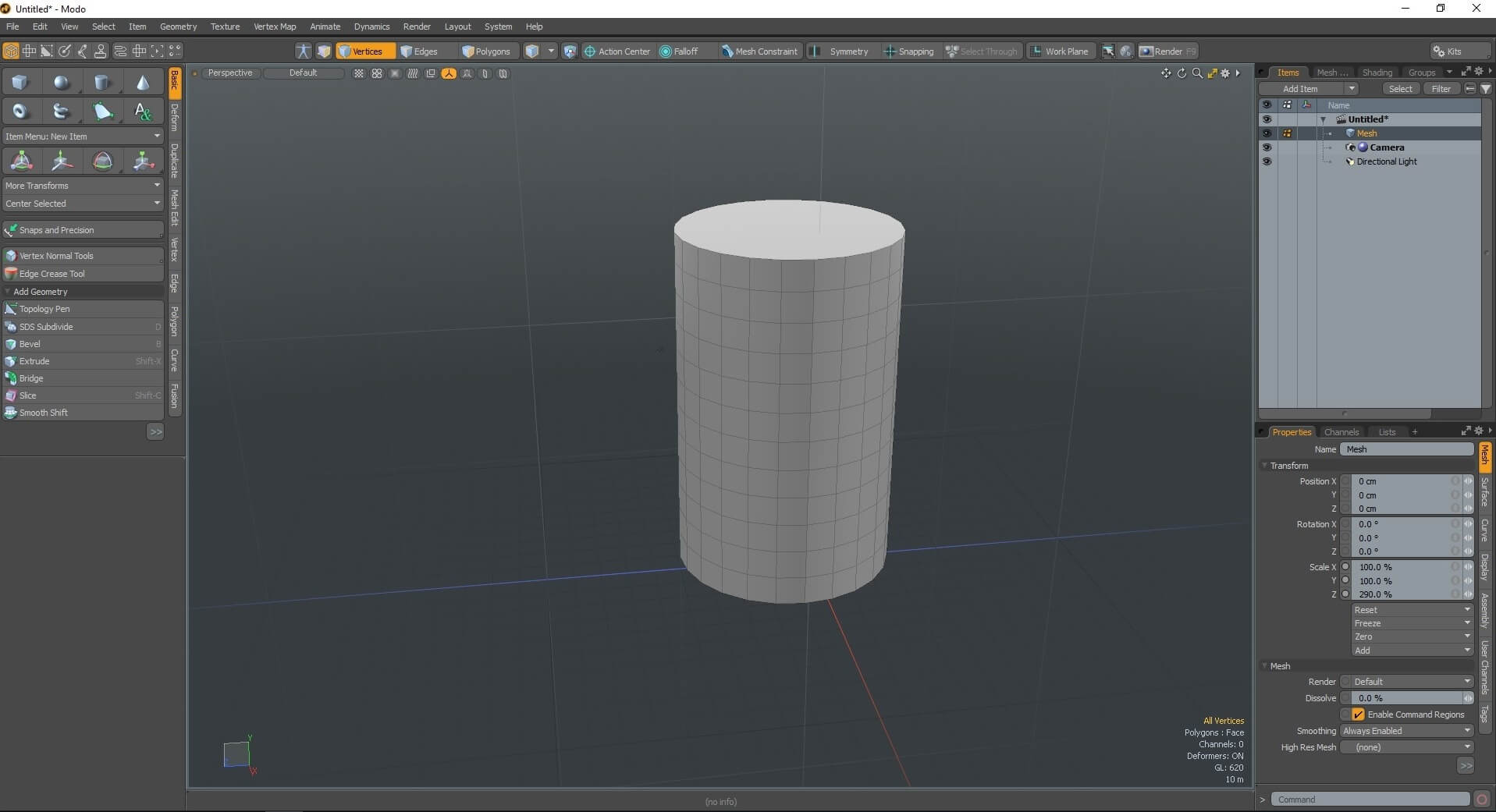The width and height of the screenshot is (1496, 812).
Task: Switch to the Shading tab
Action: pyautogui.click(x=1377, y=72)
